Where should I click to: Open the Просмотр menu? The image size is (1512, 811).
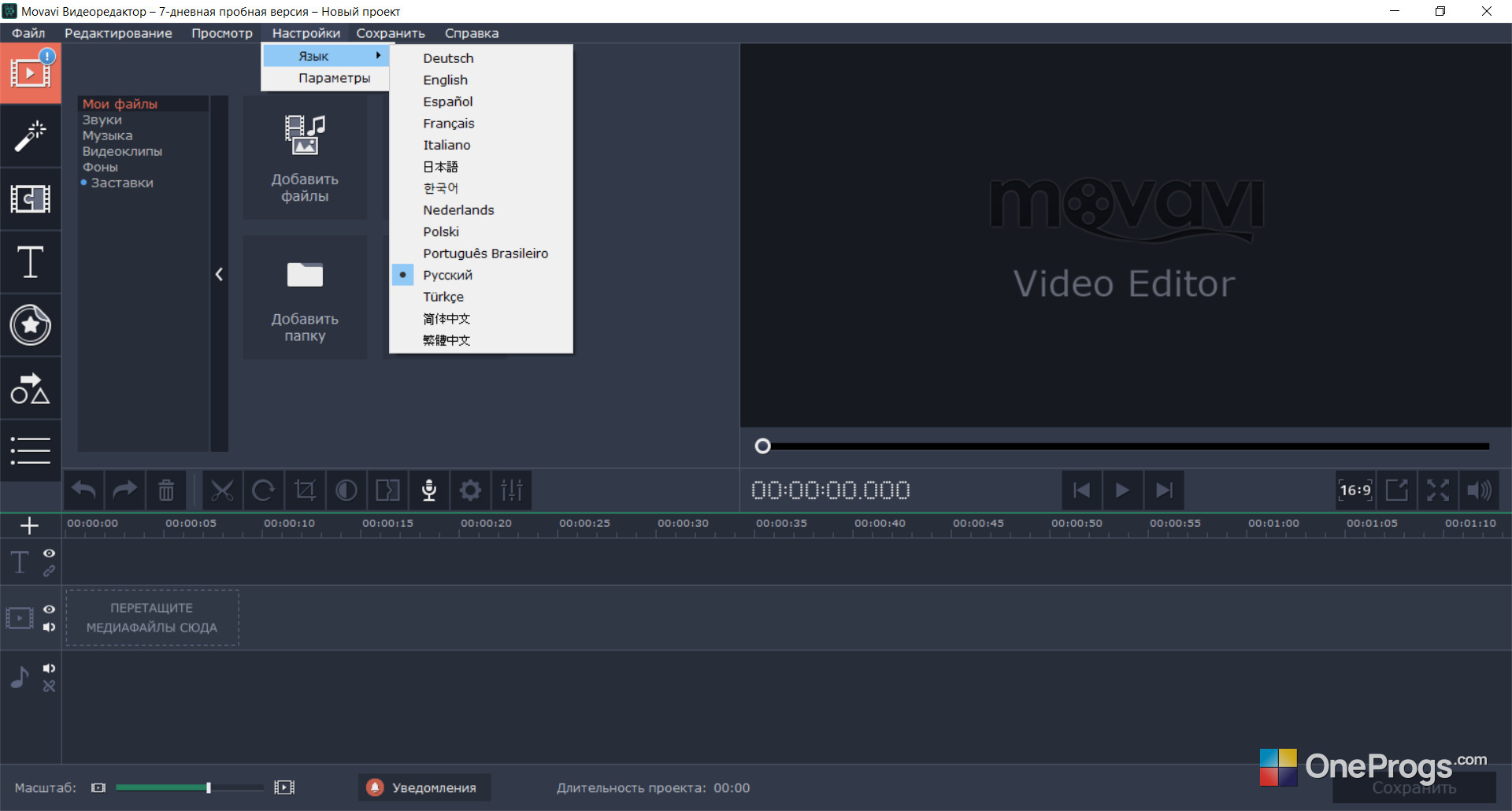(222, 33)
